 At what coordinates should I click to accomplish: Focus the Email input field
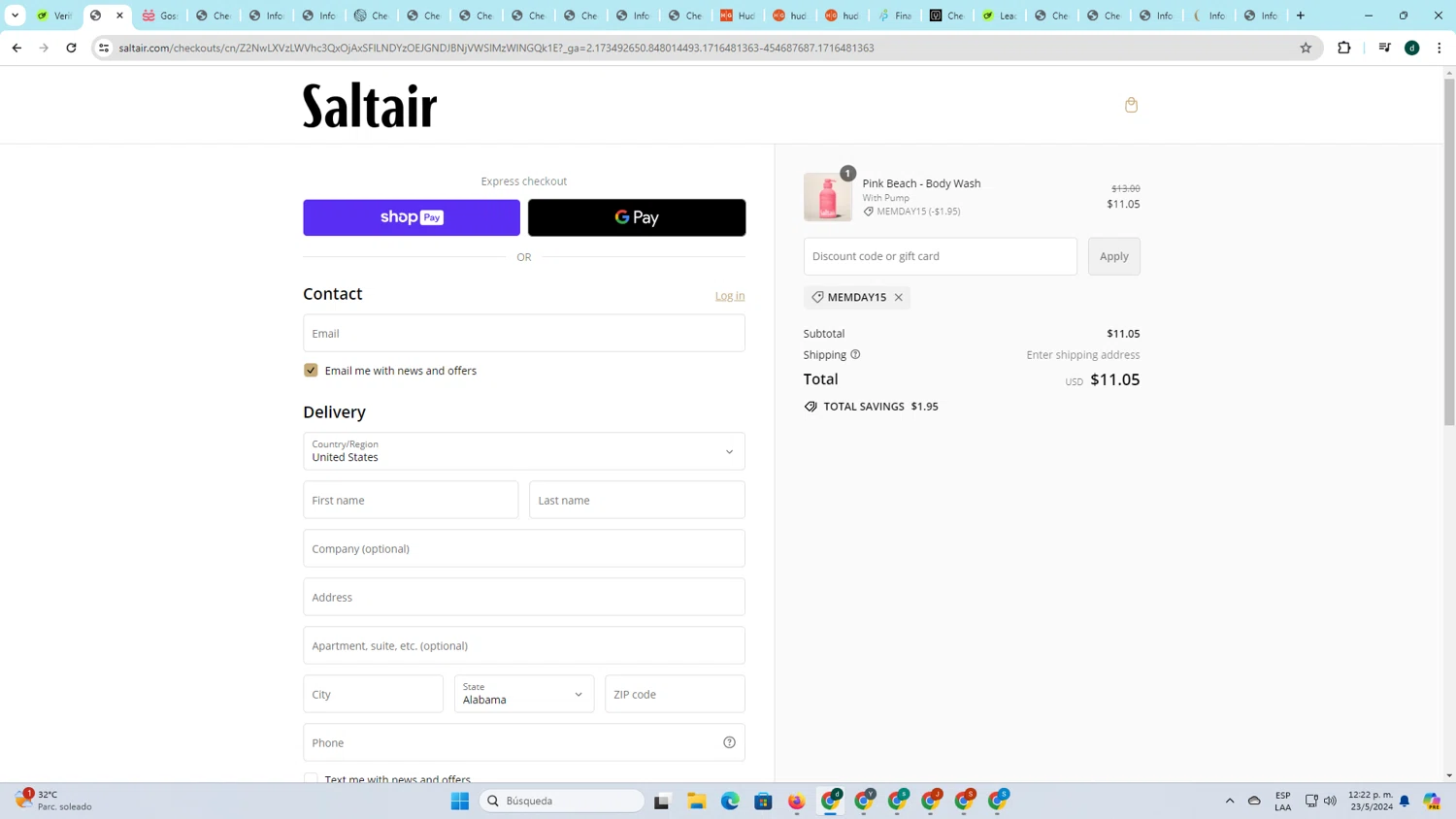point(524,333)
